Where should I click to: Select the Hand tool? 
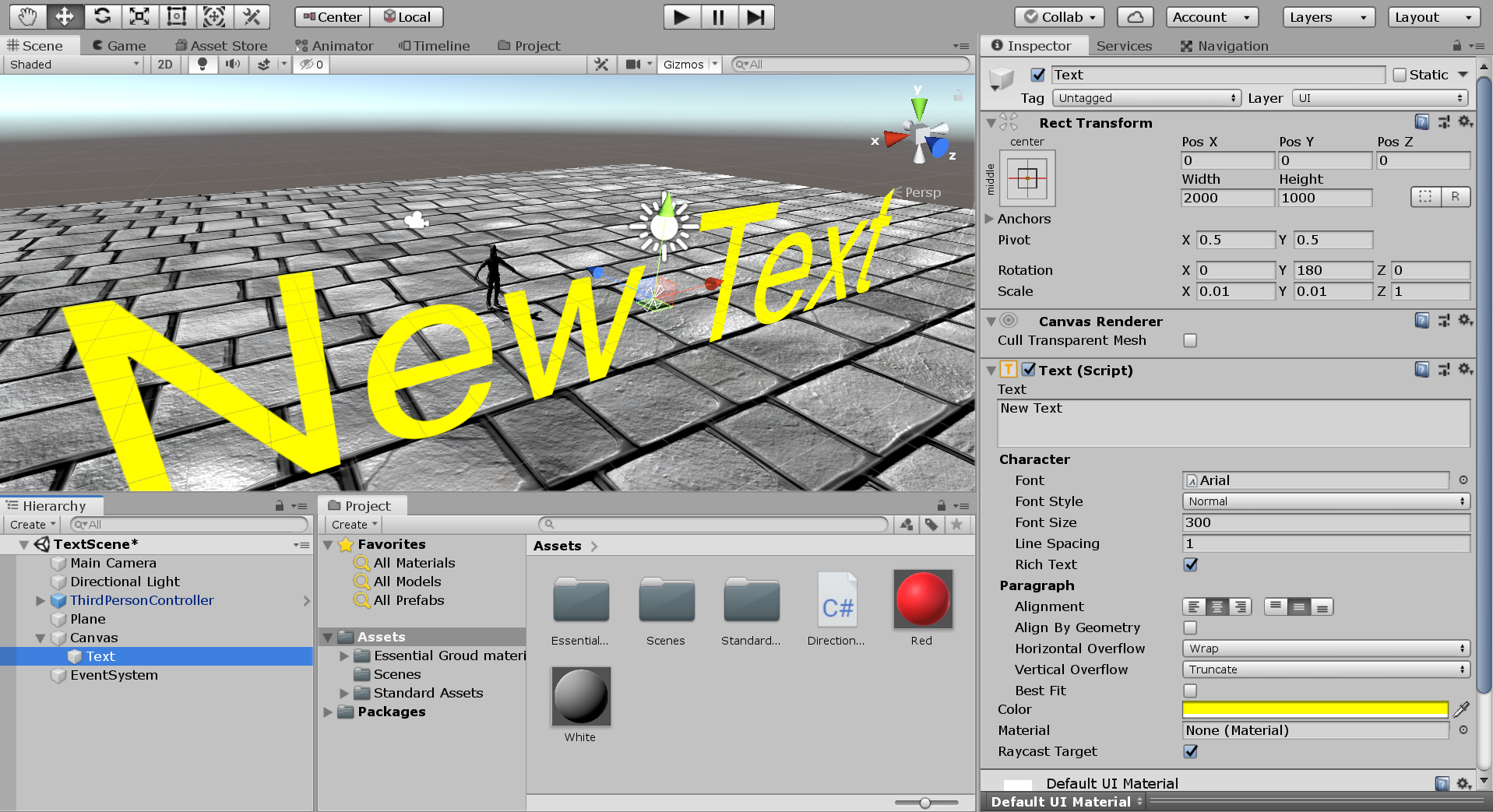point(27,16)
